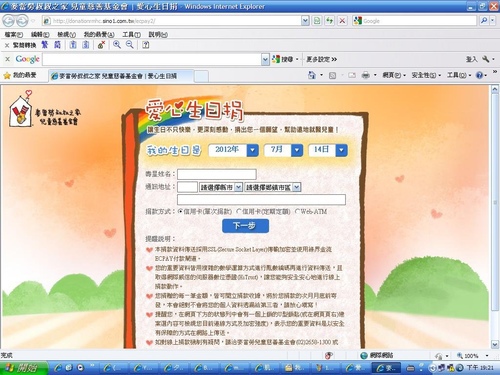Open the 100% zoom level dropdown in status bar
The image size is (500, 375).
click(487, 356)
